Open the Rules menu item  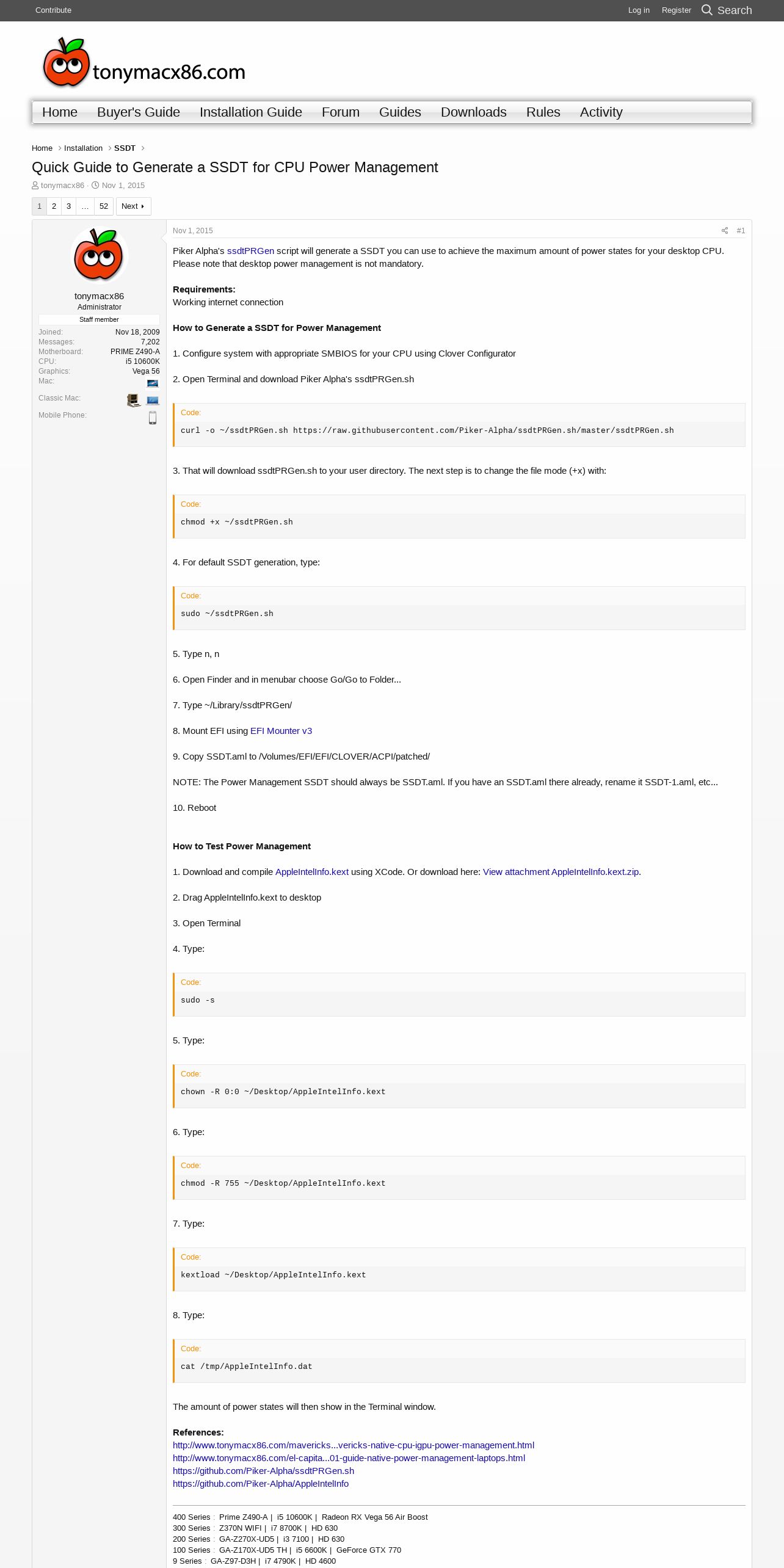(543, 112)
